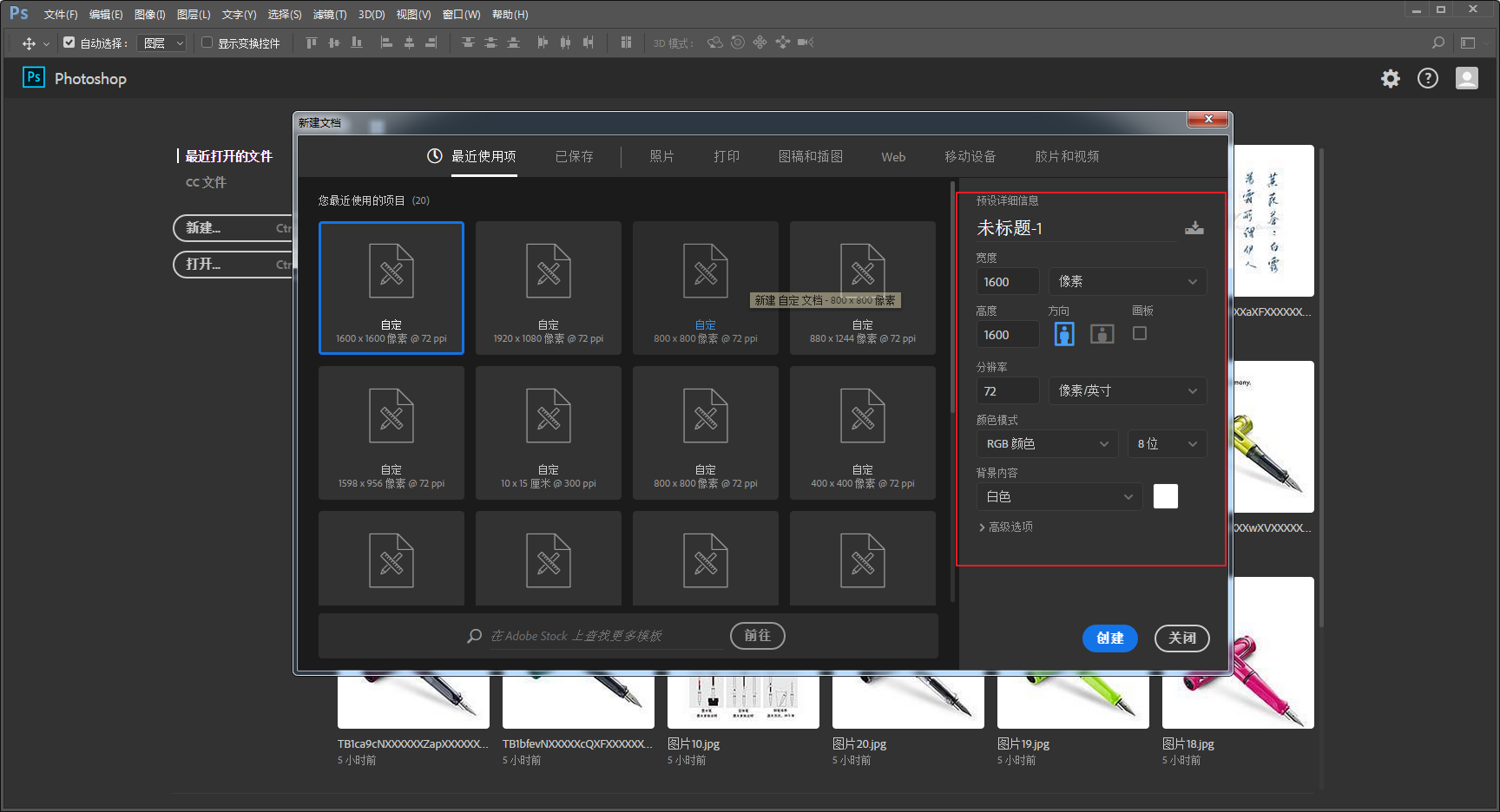Click the align top edges icon
The image size is (1500, 812).
[312, 43]
